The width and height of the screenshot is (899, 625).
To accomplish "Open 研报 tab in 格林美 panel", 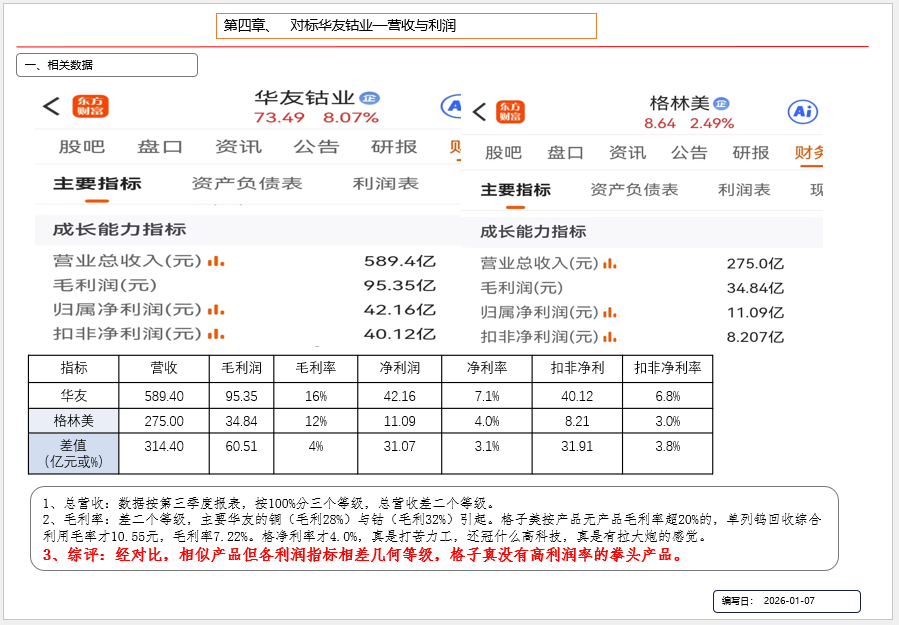I will coord(751,153).
